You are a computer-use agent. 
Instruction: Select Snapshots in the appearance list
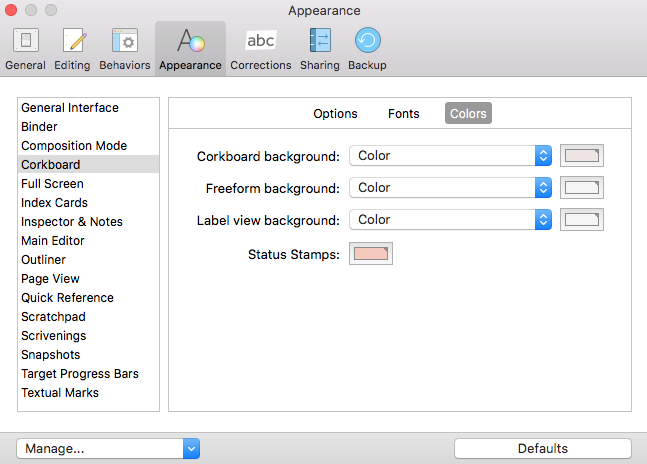(88, 354)
